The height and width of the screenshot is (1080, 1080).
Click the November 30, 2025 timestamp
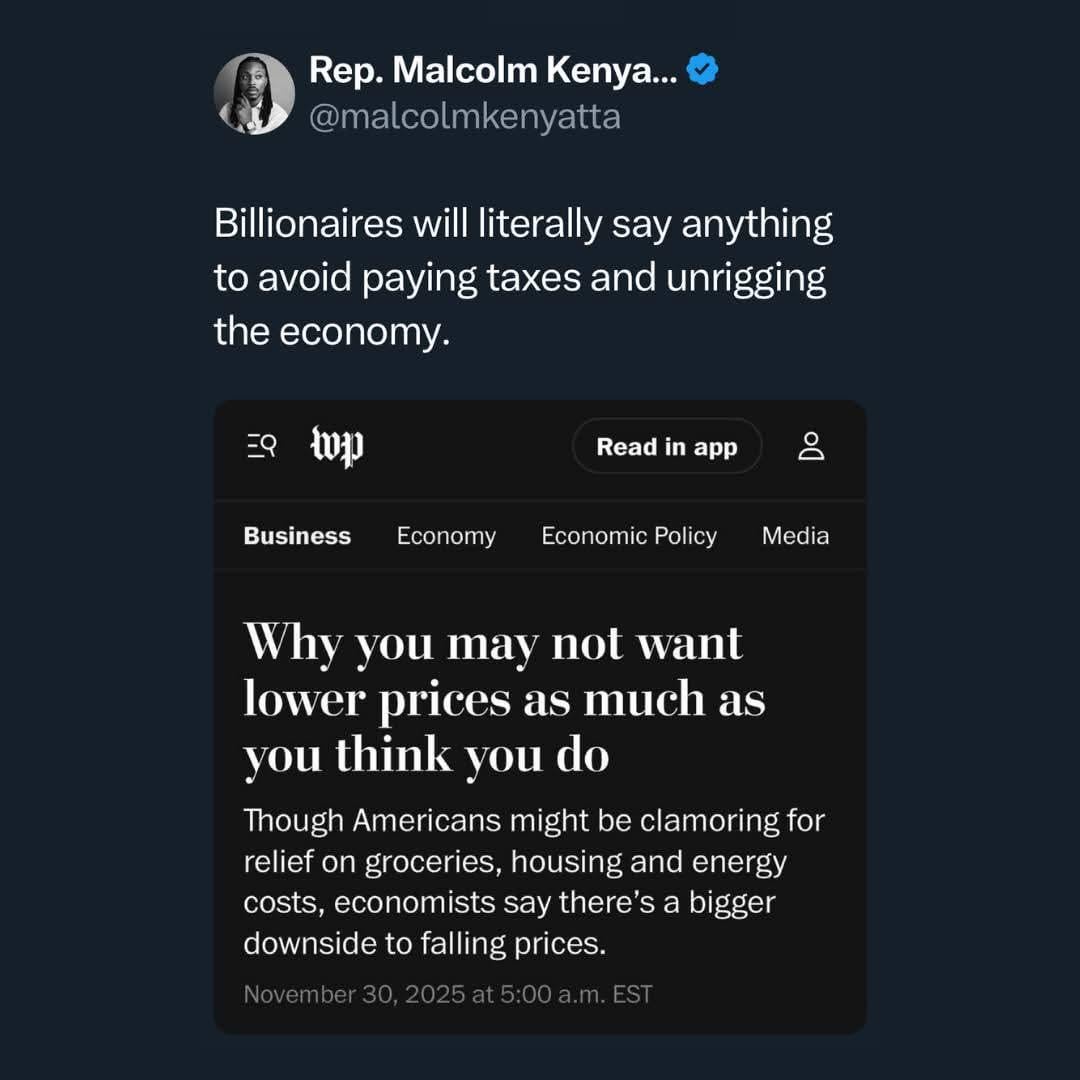pos(448,994)
